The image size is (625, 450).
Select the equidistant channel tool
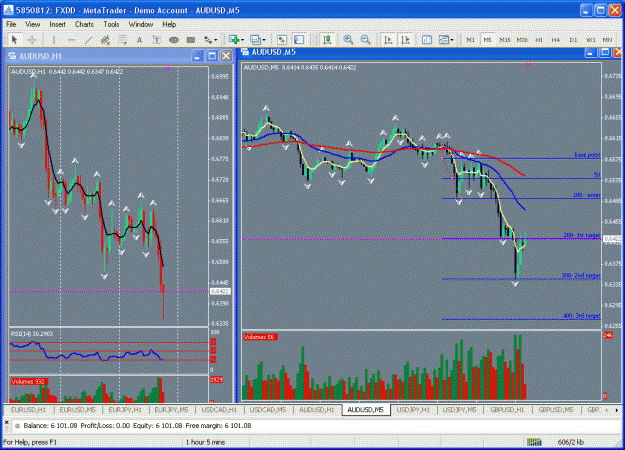[105, 40]
